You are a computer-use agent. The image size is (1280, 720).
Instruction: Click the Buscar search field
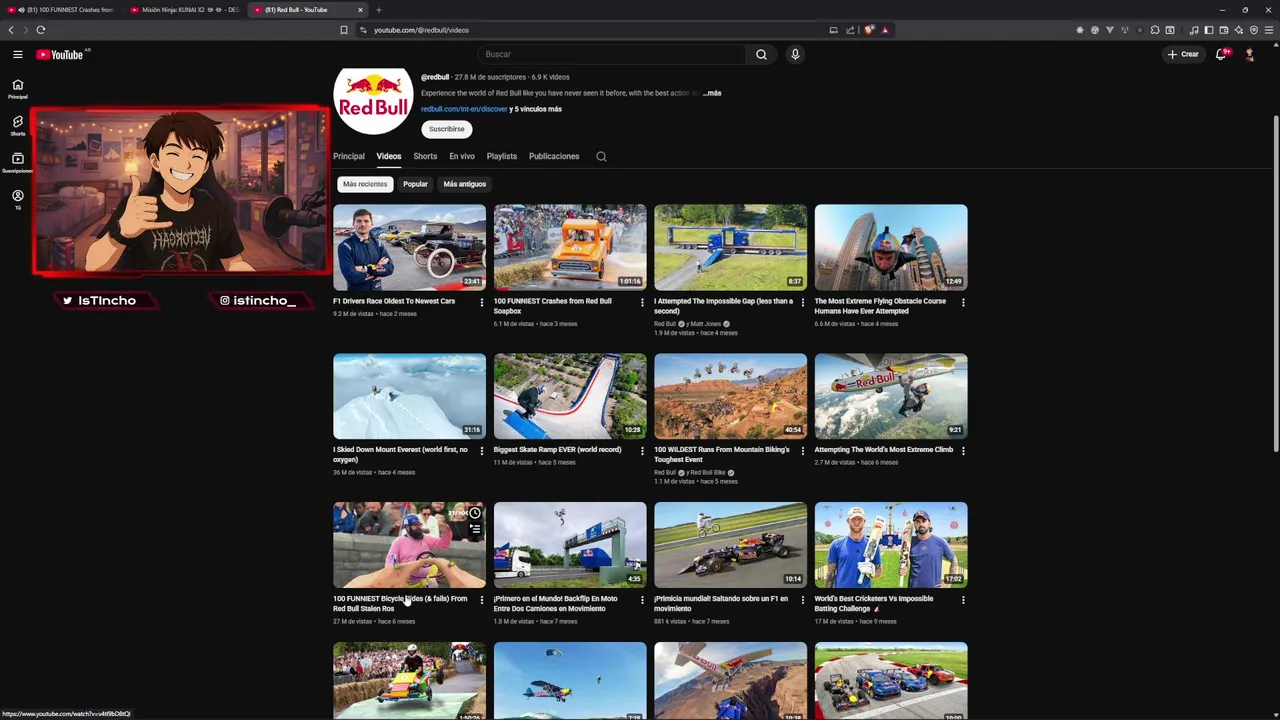tap(612, 54)
